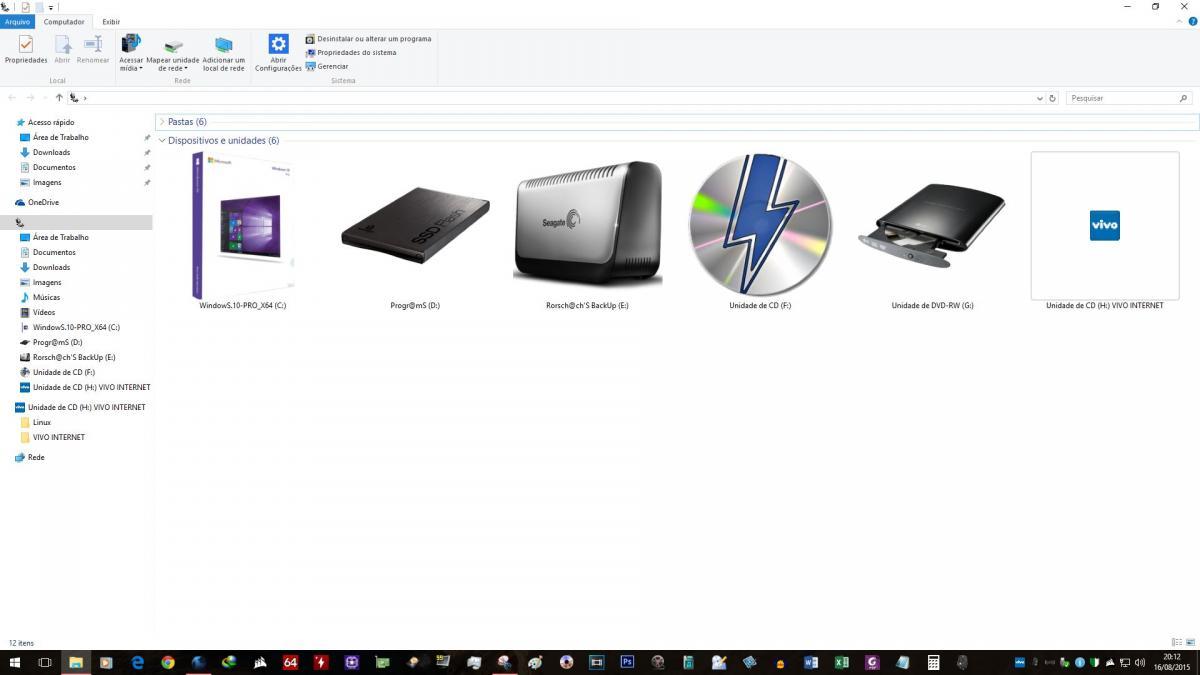The image size is (1200, 675).
Task: Click Área de Trabalho under Acesso rápido
Action: click(60, 137)
